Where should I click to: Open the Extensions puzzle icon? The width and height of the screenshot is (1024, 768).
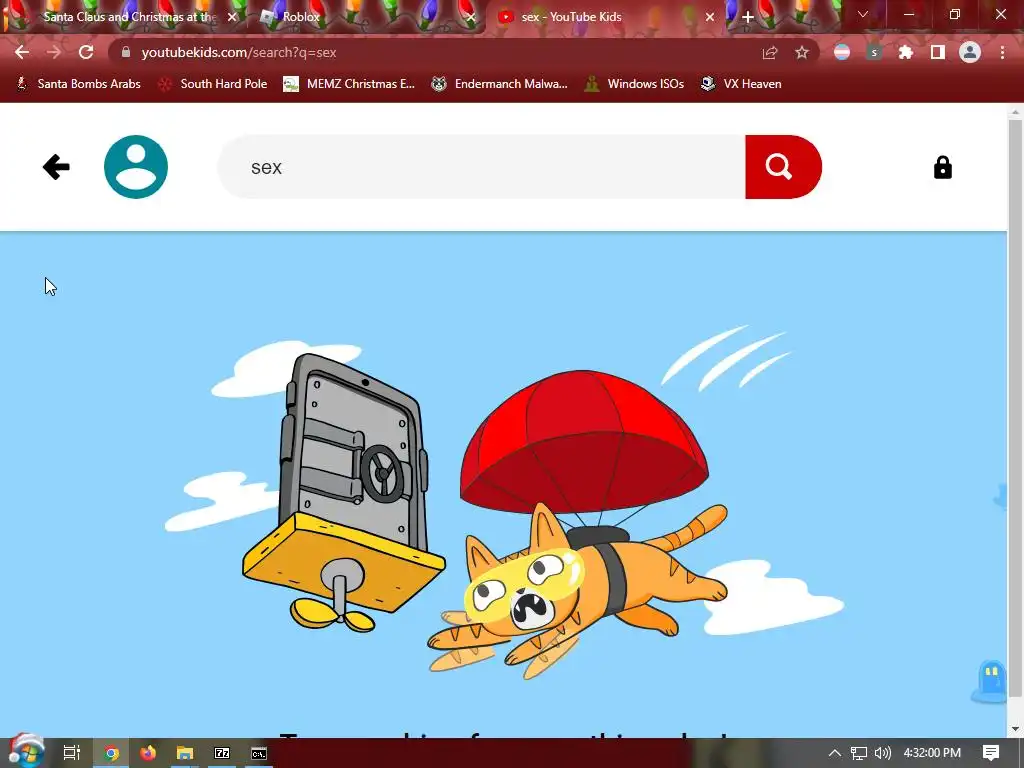click(906, 52)
